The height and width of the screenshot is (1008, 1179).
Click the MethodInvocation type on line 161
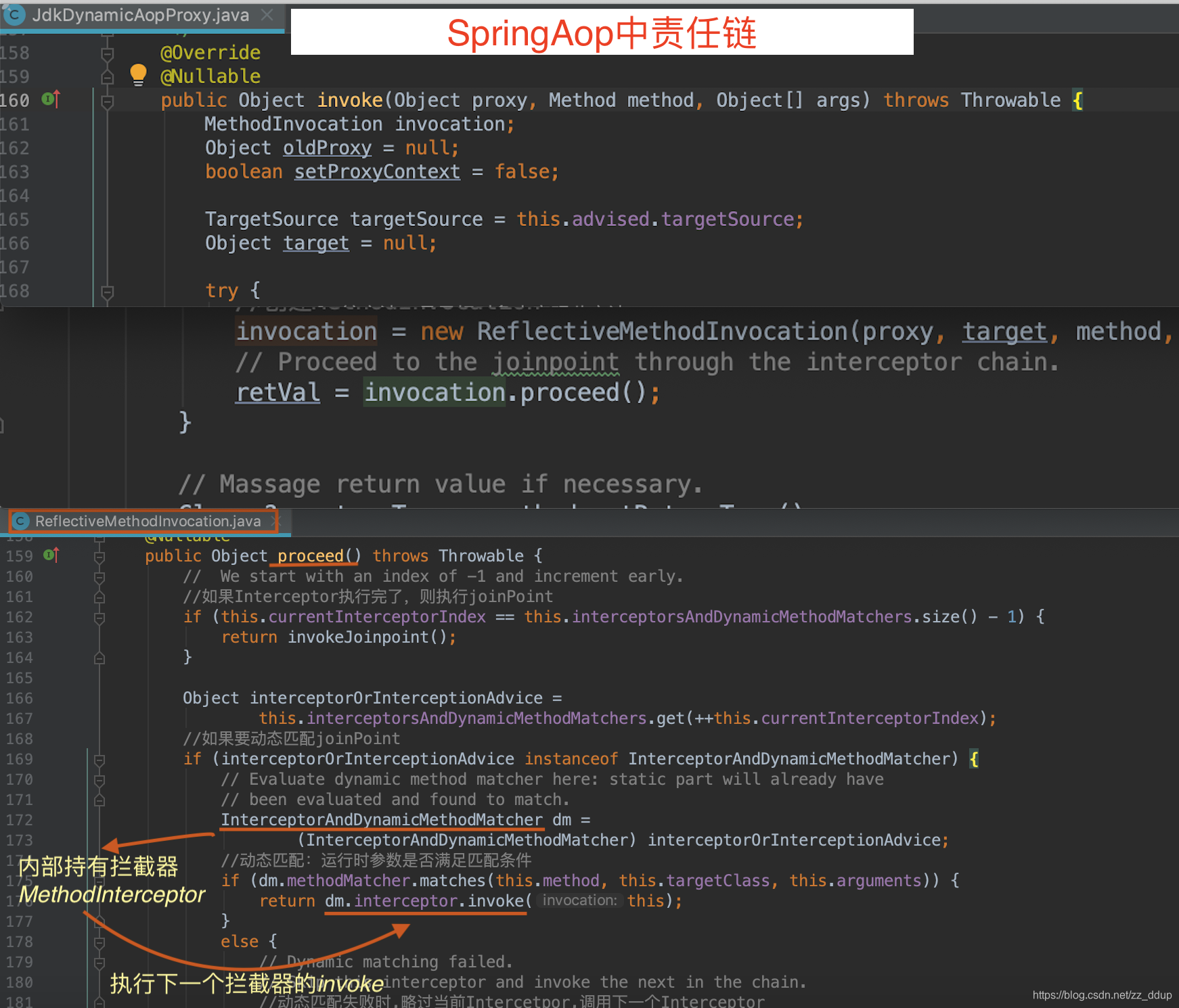pos(293,124)
